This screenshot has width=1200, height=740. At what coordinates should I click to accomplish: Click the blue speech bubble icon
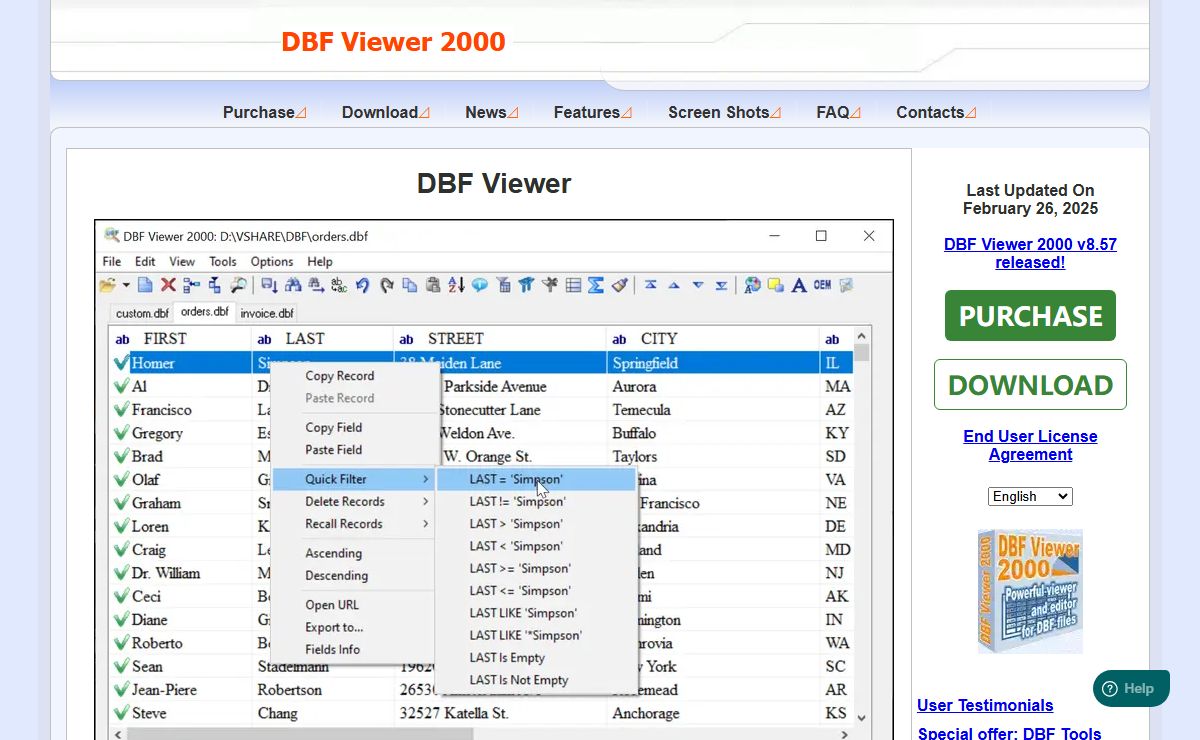click(x=480, y=285)
